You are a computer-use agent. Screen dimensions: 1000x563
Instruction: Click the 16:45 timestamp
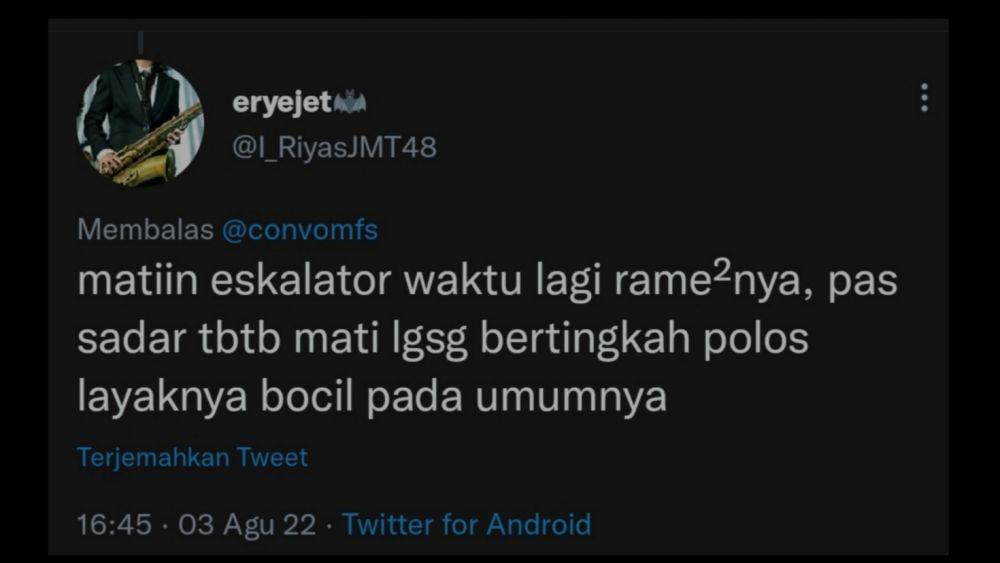pyautogui.click(x=114, y=525)
